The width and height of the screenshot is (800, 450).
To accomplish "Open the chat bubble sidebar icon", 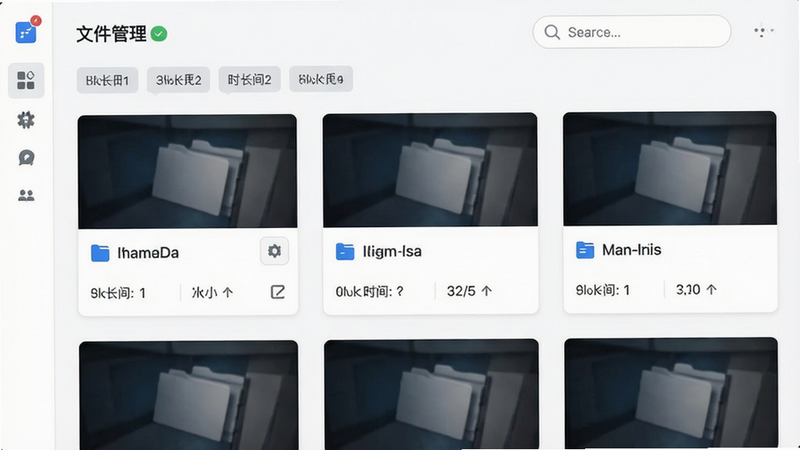I will click(26, 158).
